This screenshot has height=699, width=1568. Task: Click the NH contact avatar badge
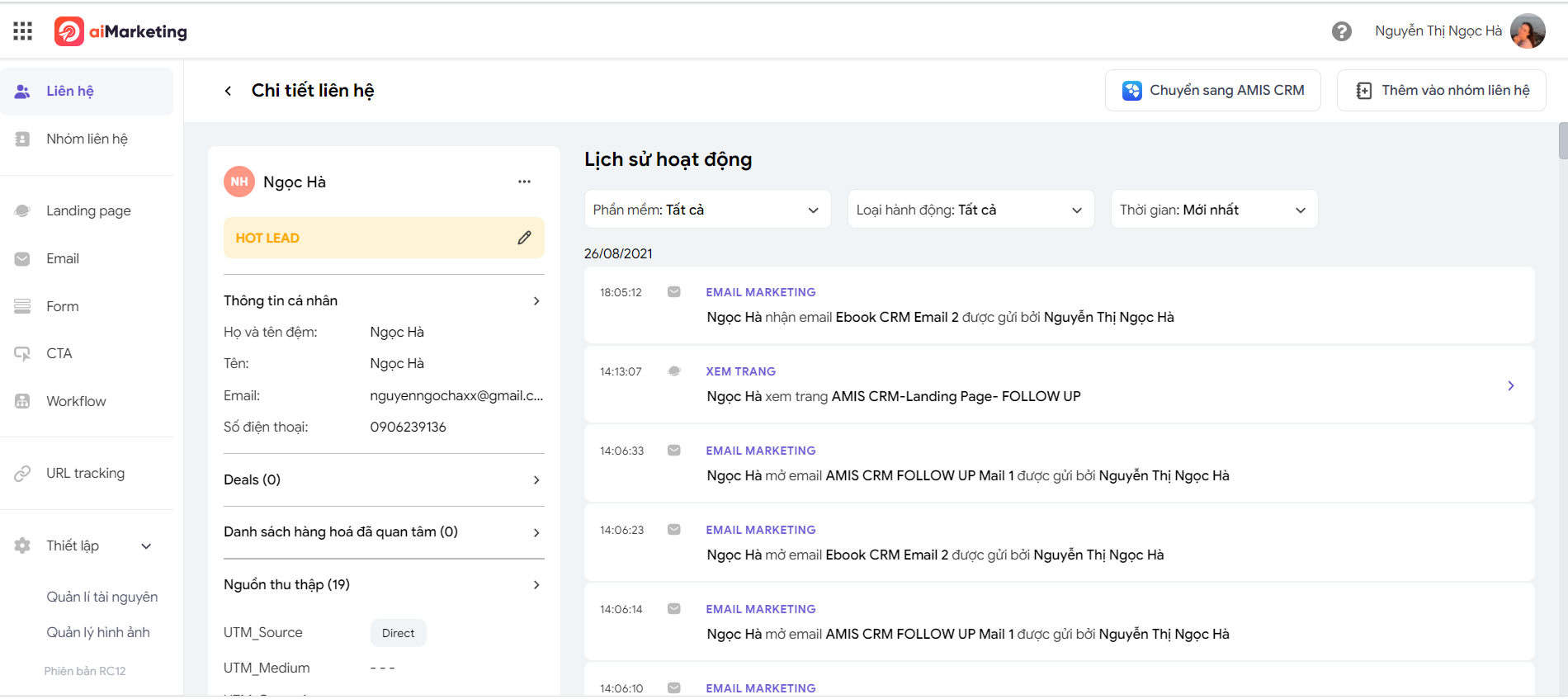pyautogui.click(x=239, y=182)
